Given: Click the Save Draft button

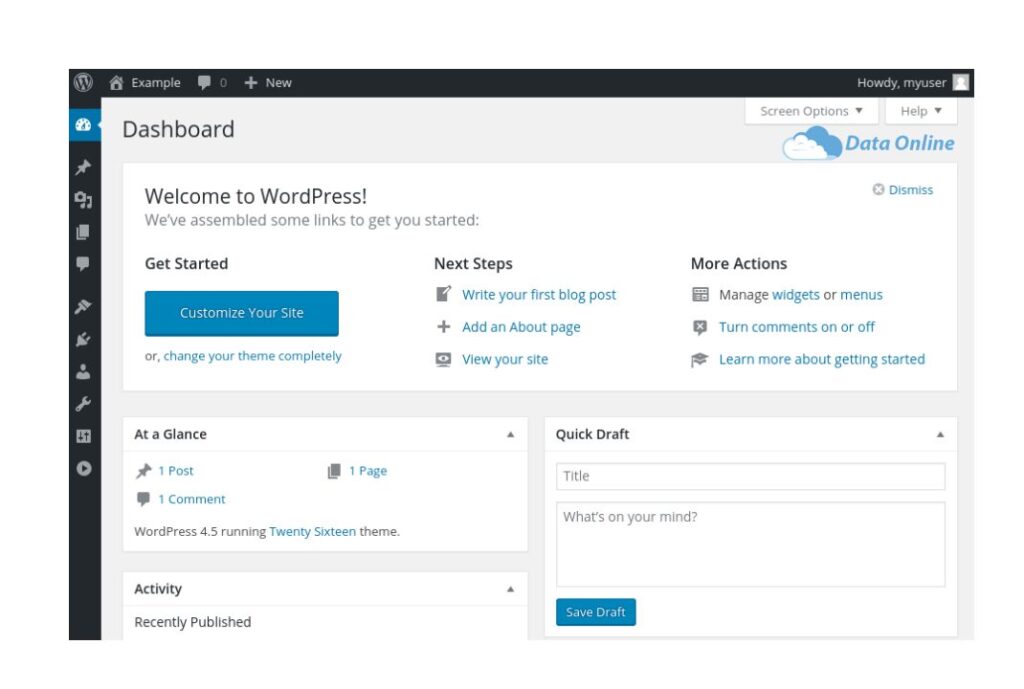Looking at the screenshot, I should 596,613.
